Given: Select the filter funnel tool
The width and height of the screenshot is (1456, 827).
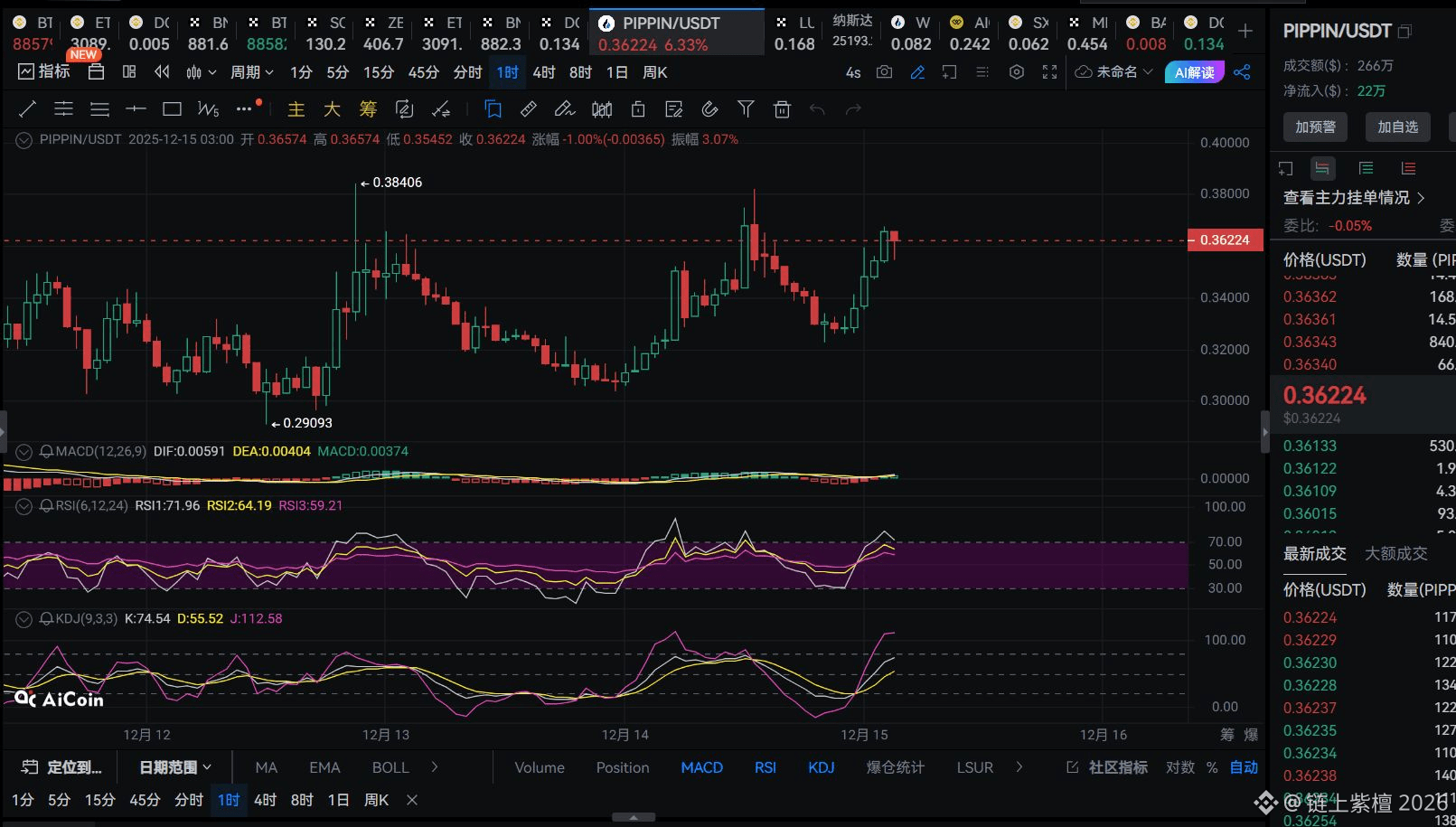Looking at the screenshot, I should 746,109.
